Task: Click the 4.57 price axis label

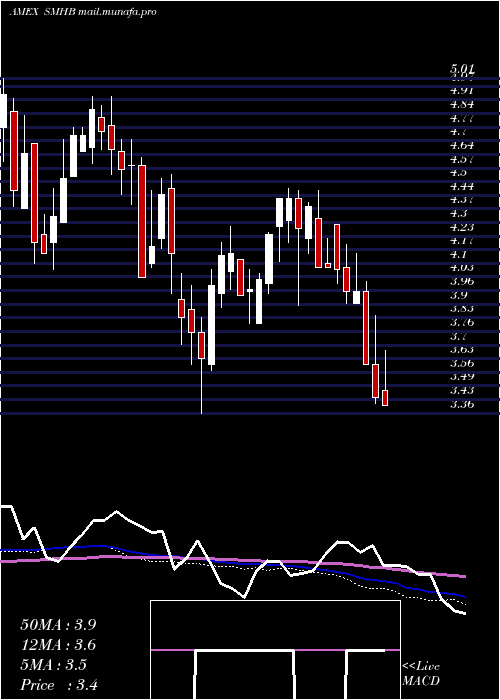Action: [x=462, y=159]
